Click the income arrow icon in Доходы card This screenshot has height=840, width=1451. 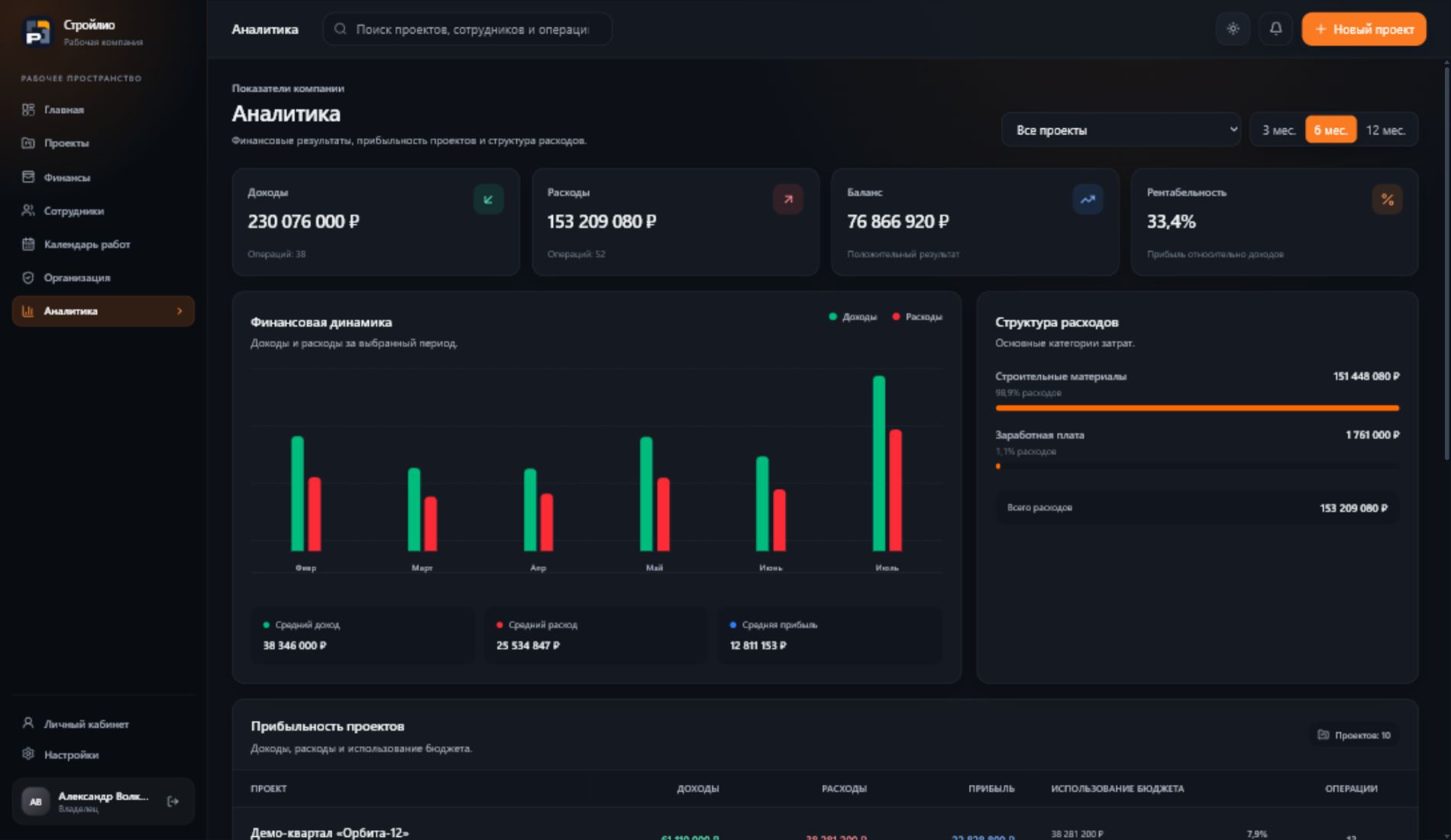click(x=488, y=200)
